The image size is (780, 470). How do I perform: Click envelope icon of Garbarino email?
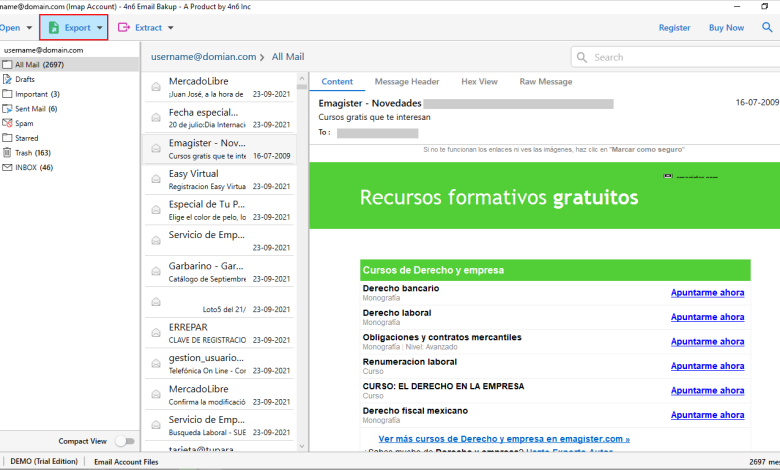point(156,272)
